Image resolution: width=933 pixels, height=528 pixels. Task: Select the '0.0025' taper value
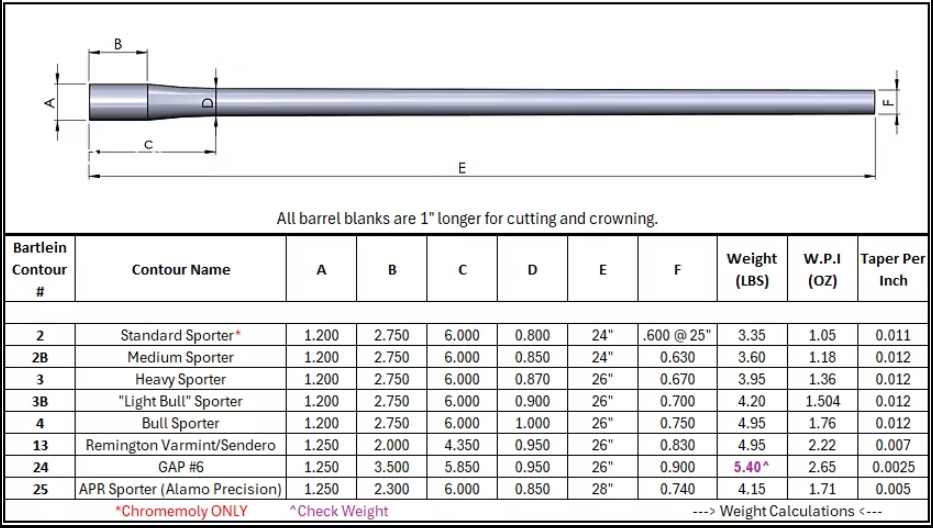893,467
